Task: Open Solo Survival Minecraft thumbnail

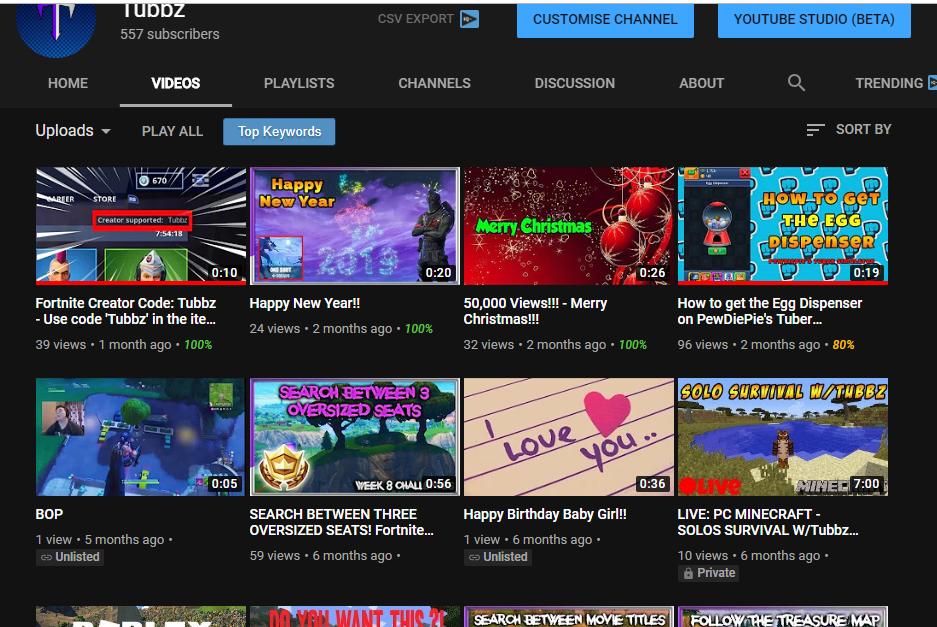Action: pyautogui.click(x=782, y=436)
